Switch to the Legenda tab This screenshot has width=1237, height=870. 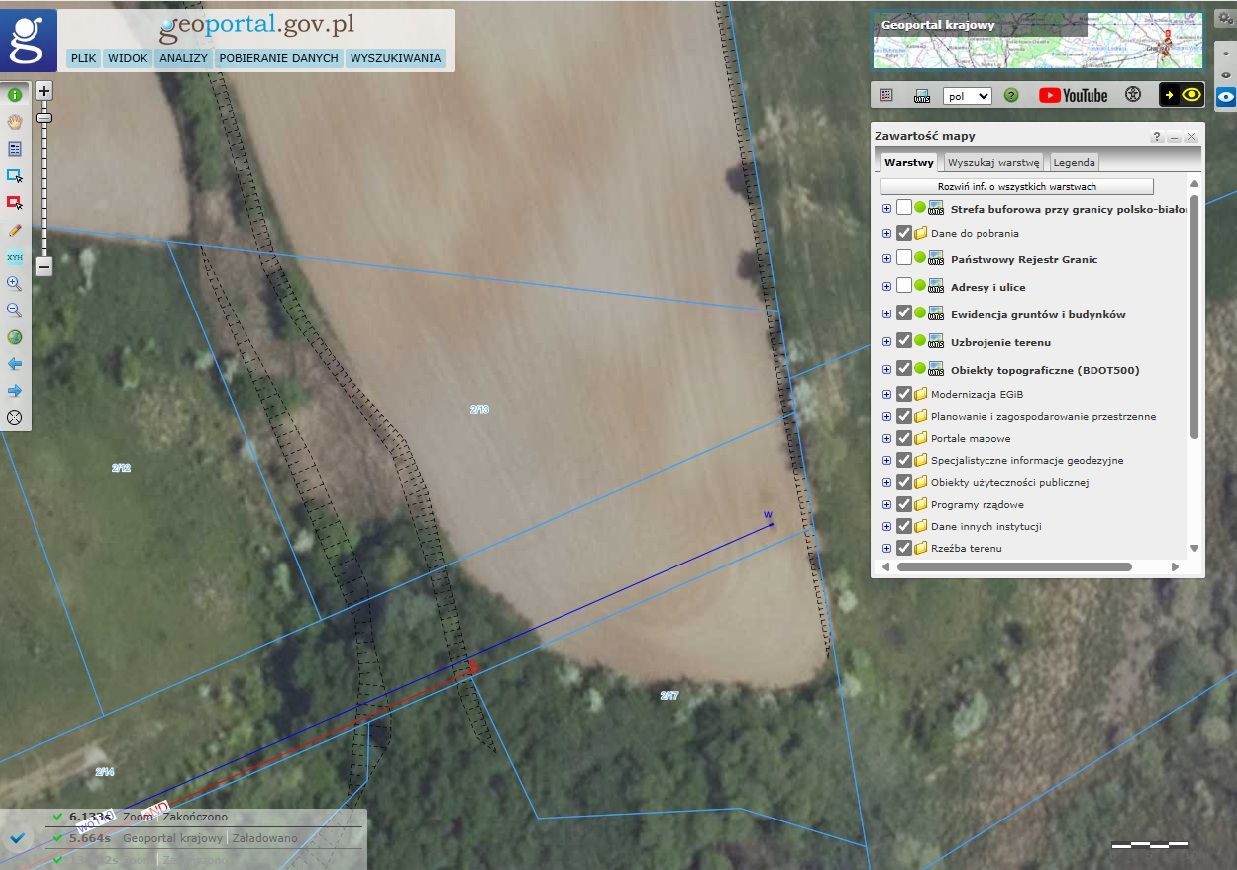[1073, 162]
